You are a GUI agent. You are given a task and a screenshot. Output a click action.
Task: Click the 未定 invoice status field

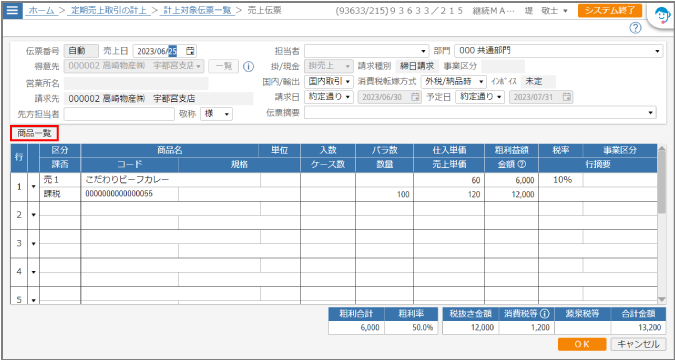538,81
